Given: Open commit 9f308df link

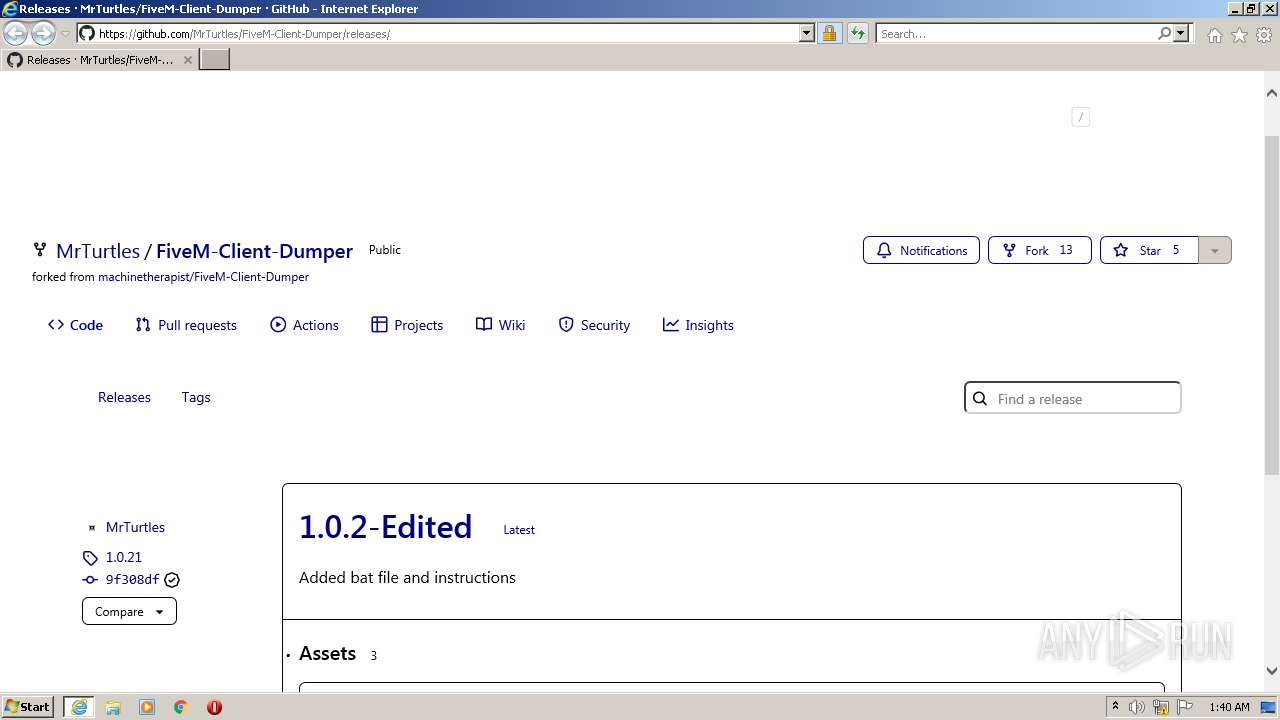Looking at the screenshot, I should [x=132, y=579].
